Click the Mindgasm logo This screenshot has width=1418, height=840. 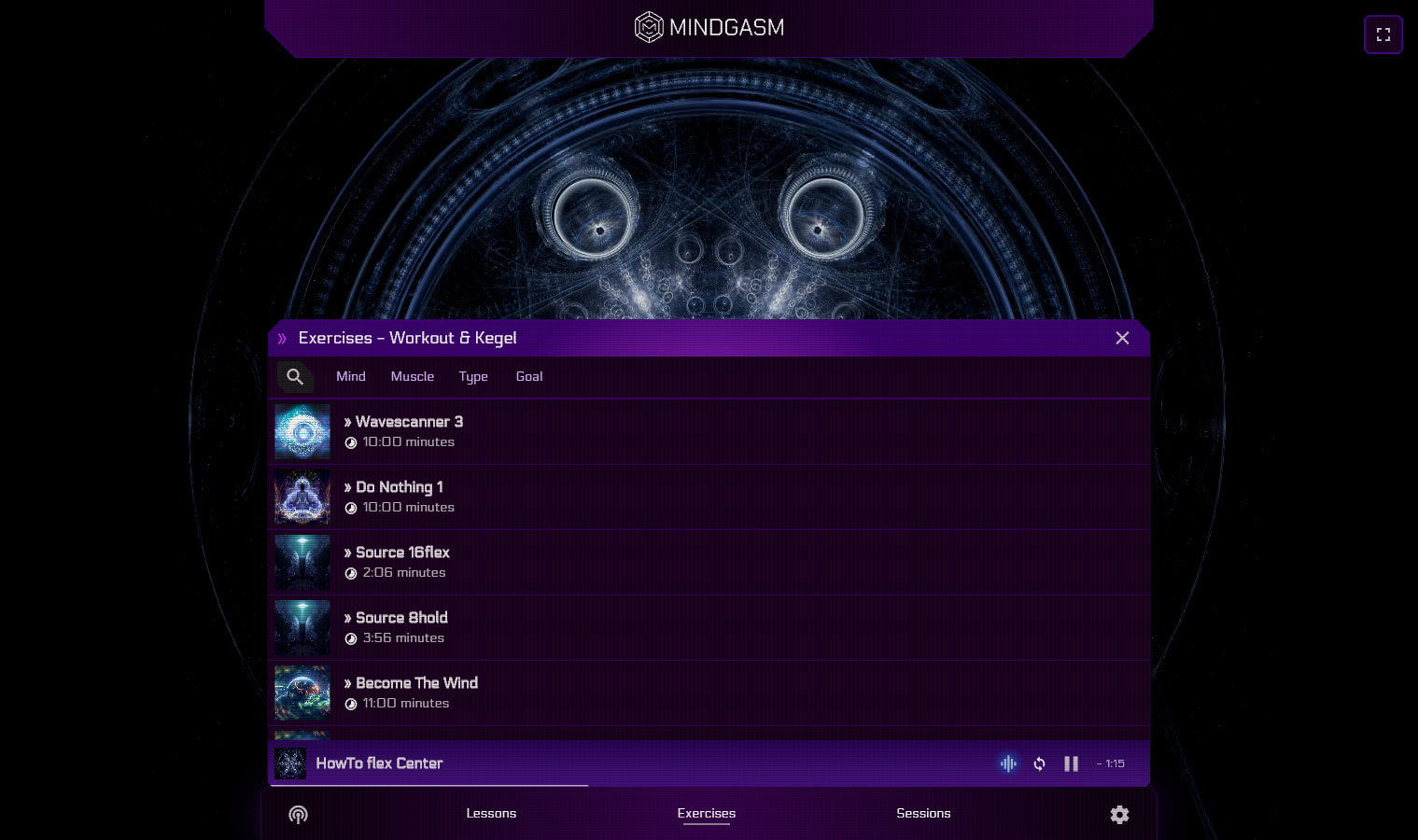(709, 27)
